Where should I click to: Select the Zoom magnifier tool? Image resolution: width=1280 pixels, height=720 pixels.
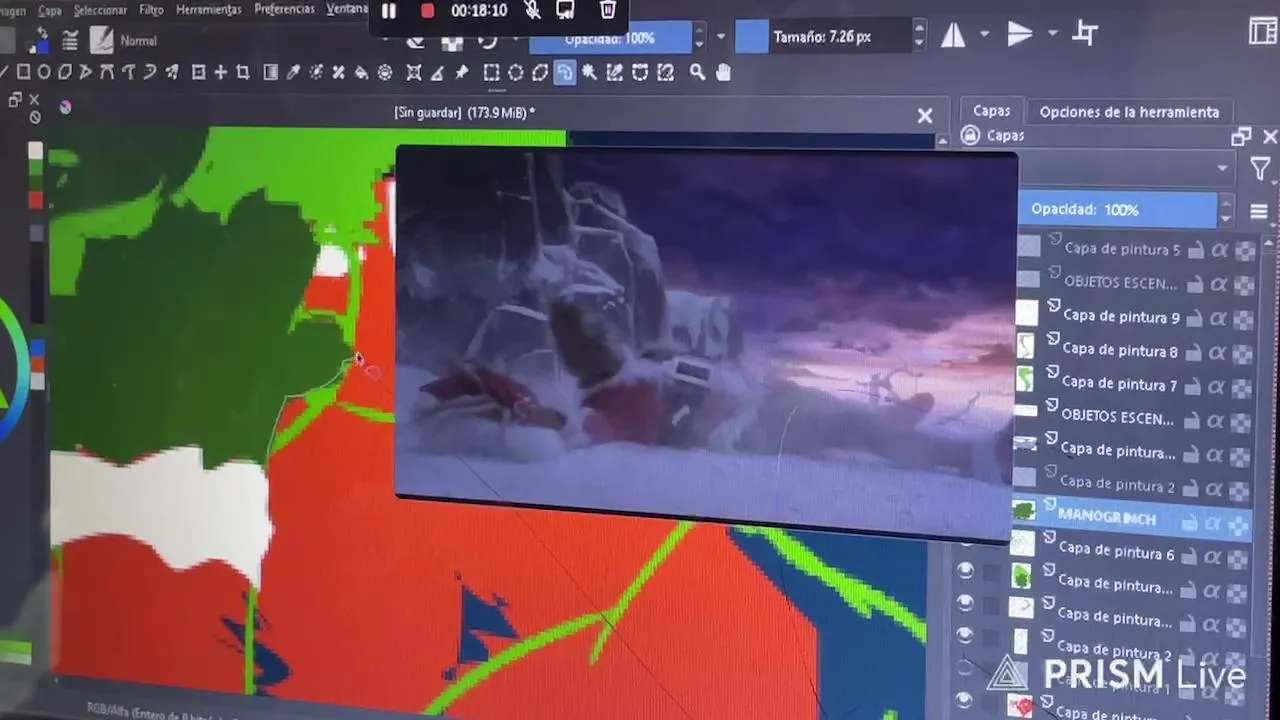click(697, 72)
